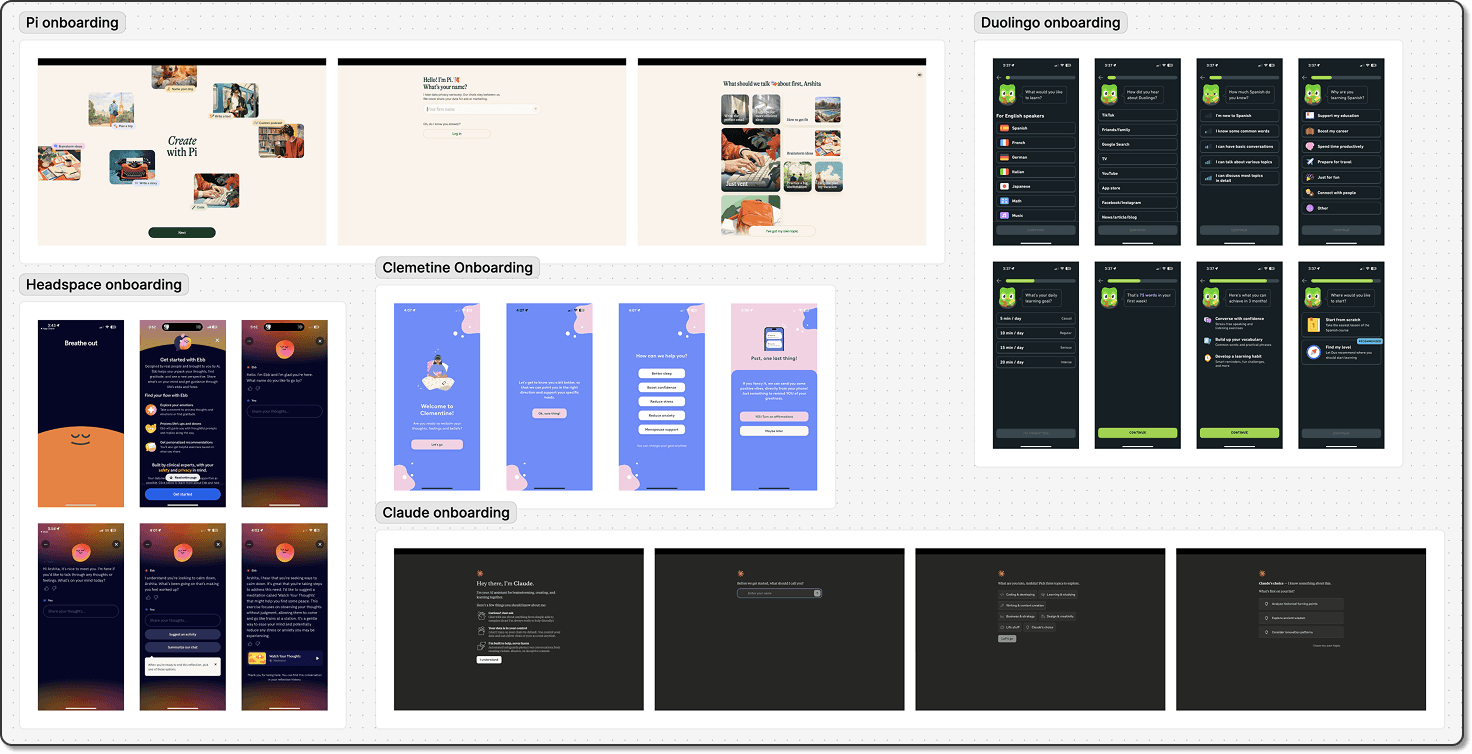Click the book icon beside 'Start from scratch'
The width and height of the screenshot is (1472, 754).
(1314, 325)
